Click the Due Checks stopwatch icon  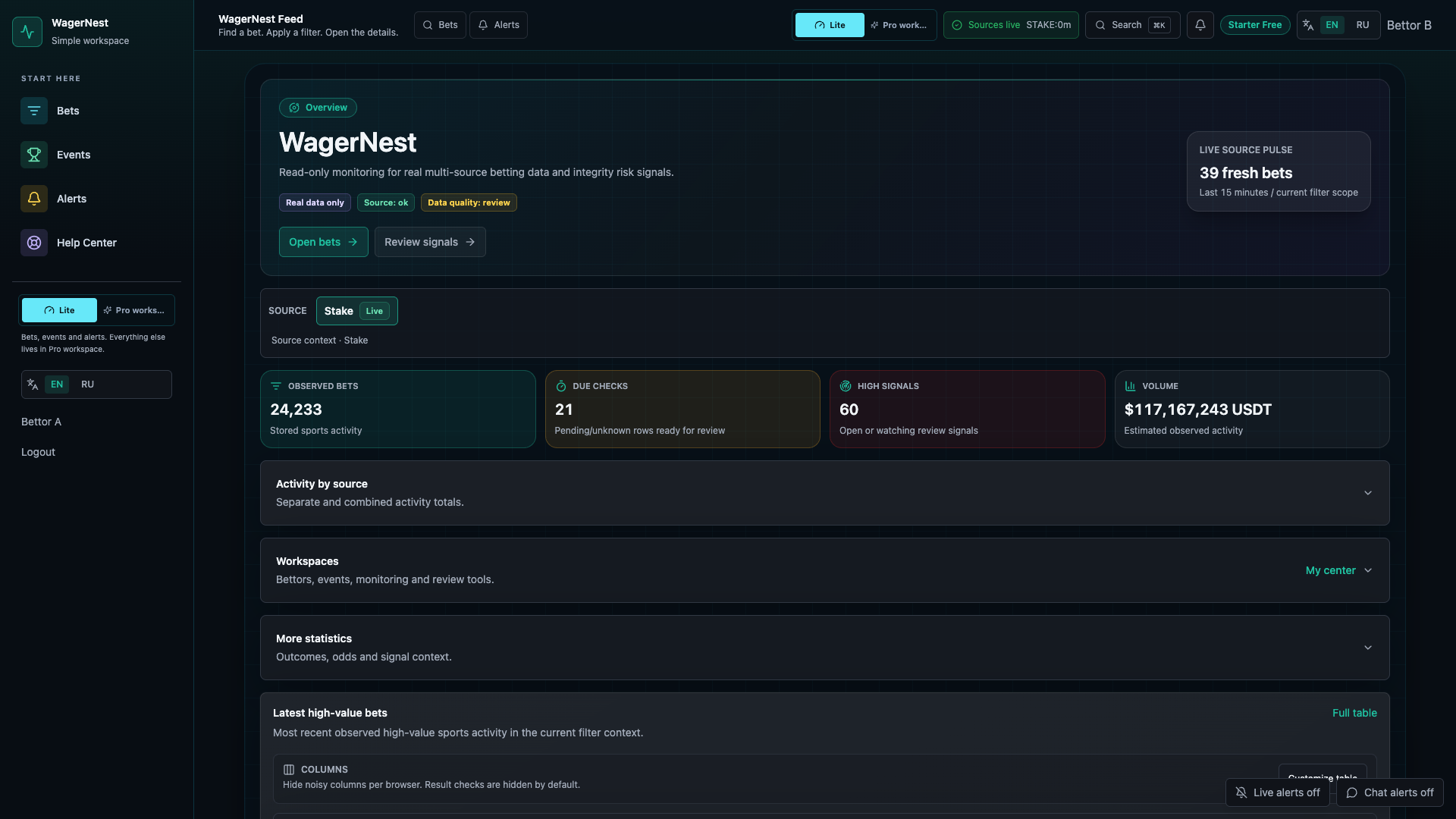[x=561, y=386]
